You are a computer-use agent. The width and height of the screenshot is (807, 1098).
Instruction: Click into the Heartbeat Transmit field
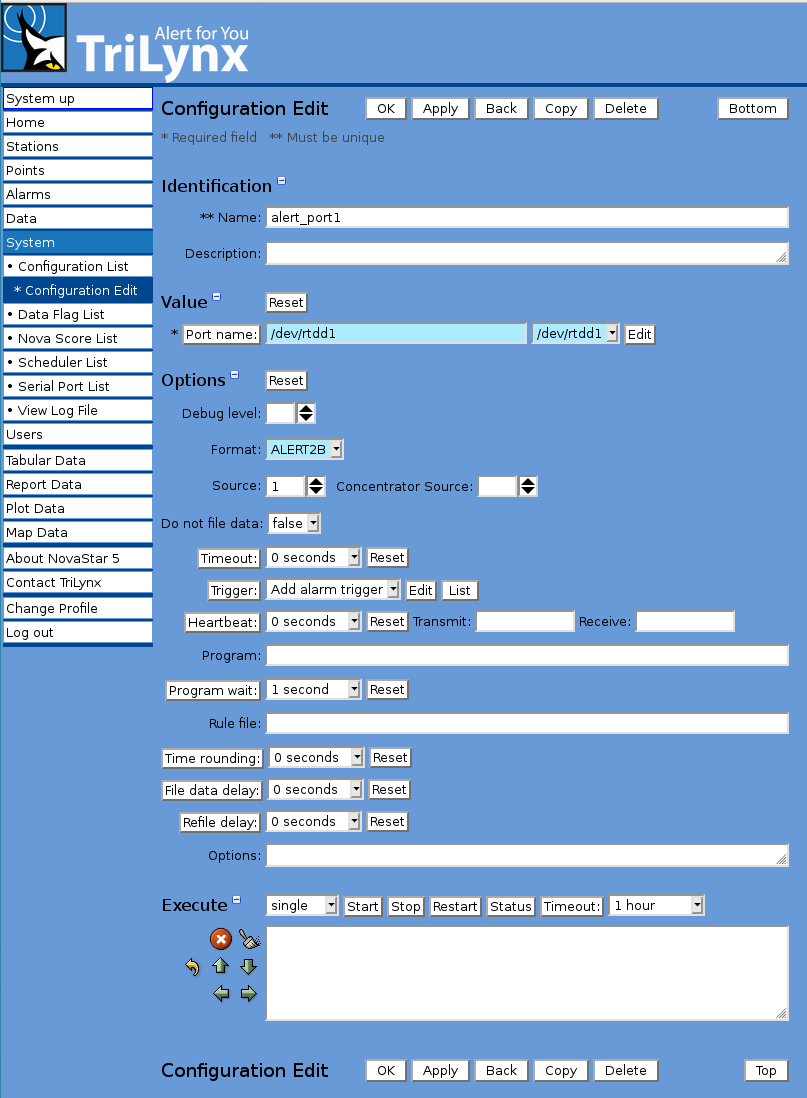[x=525, y=621]
